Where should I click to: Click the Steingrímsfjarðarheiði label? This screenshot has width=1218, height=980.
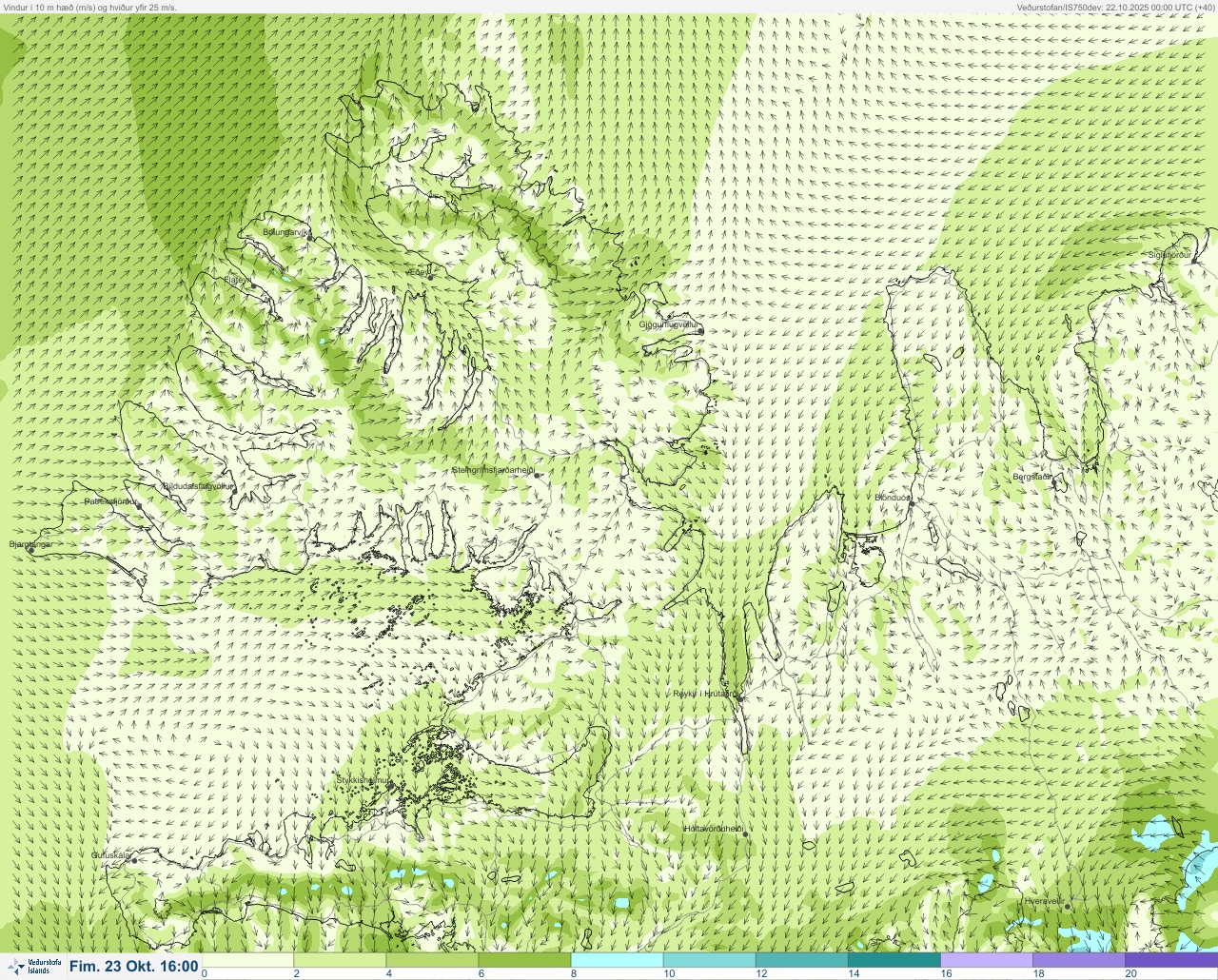coord(492,469)
